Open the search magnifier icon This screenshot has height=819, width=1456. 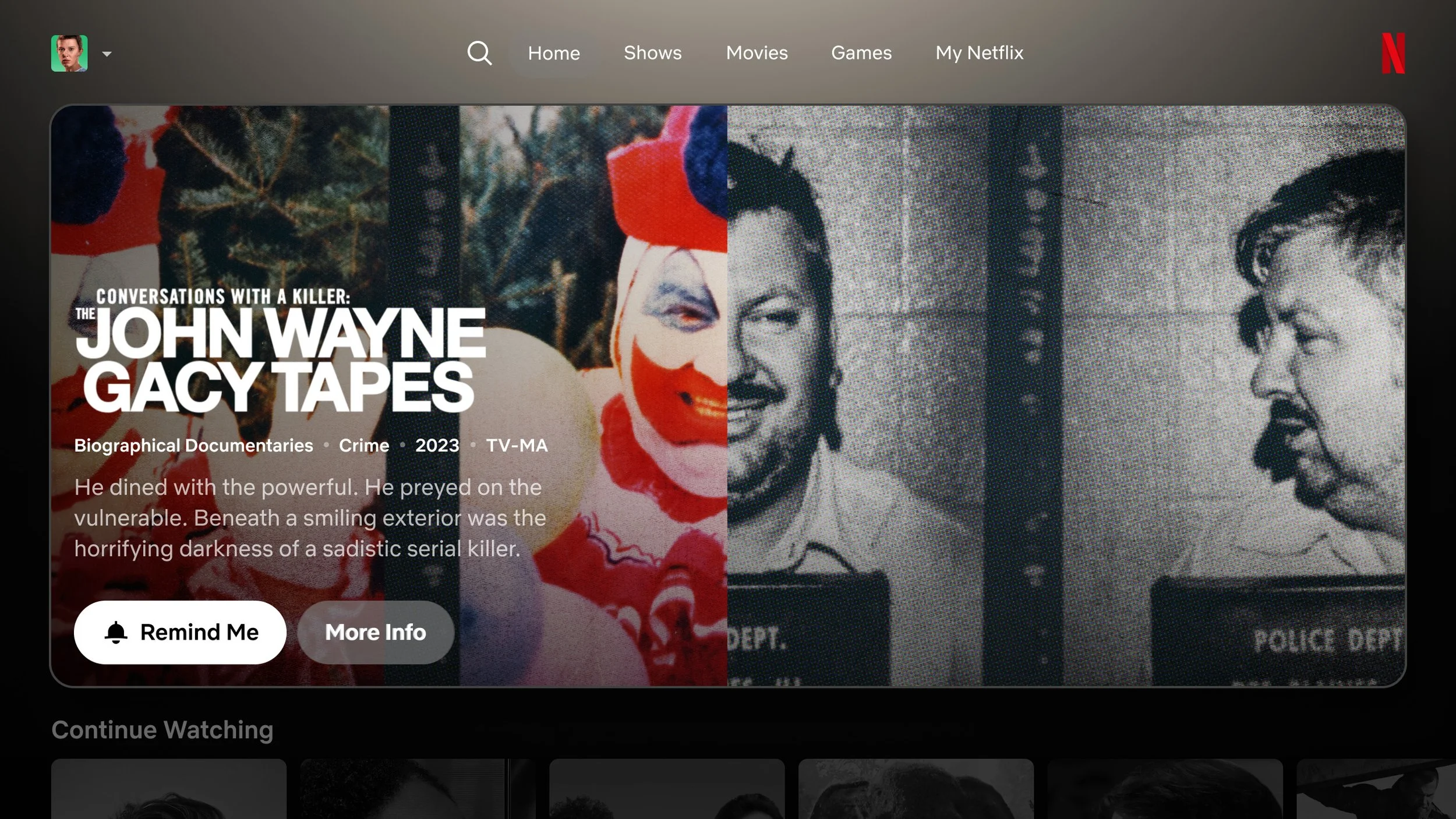[479, 53]
